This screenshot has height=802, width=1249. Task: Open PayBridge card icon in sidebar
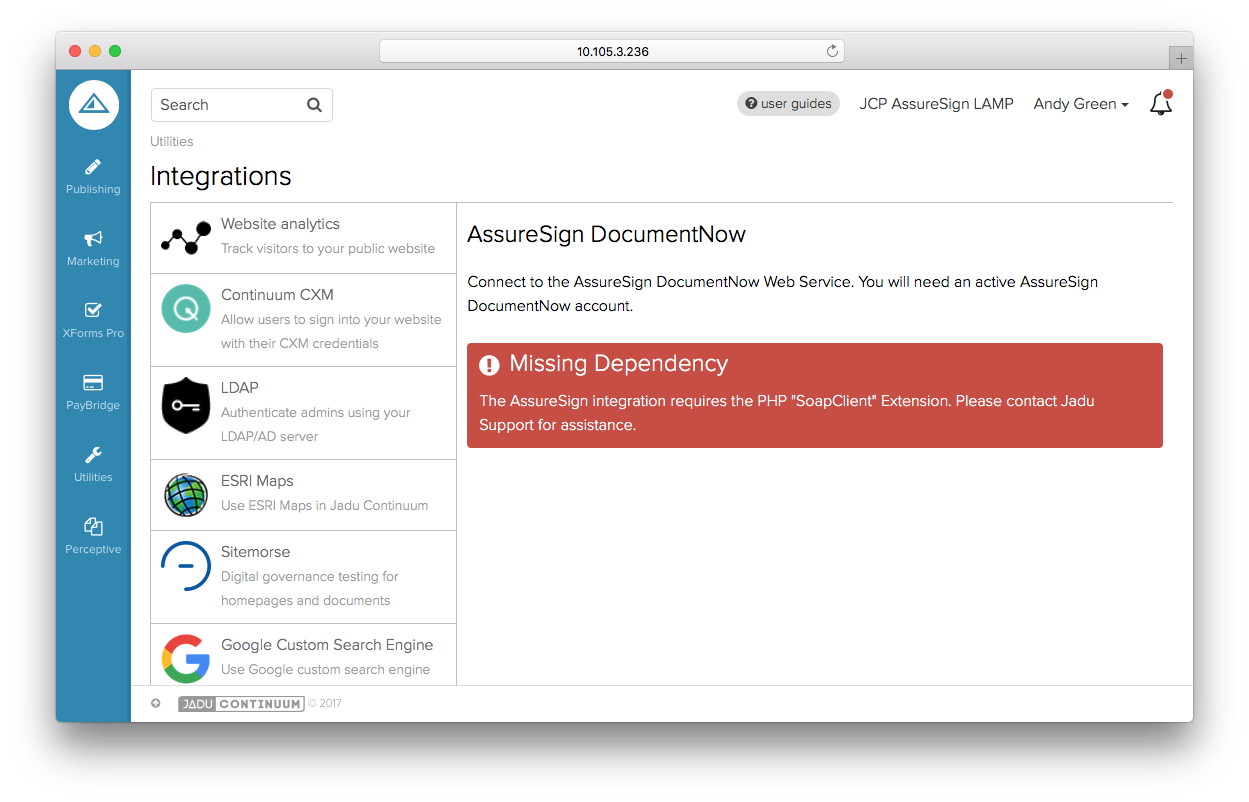coord(93,383)
